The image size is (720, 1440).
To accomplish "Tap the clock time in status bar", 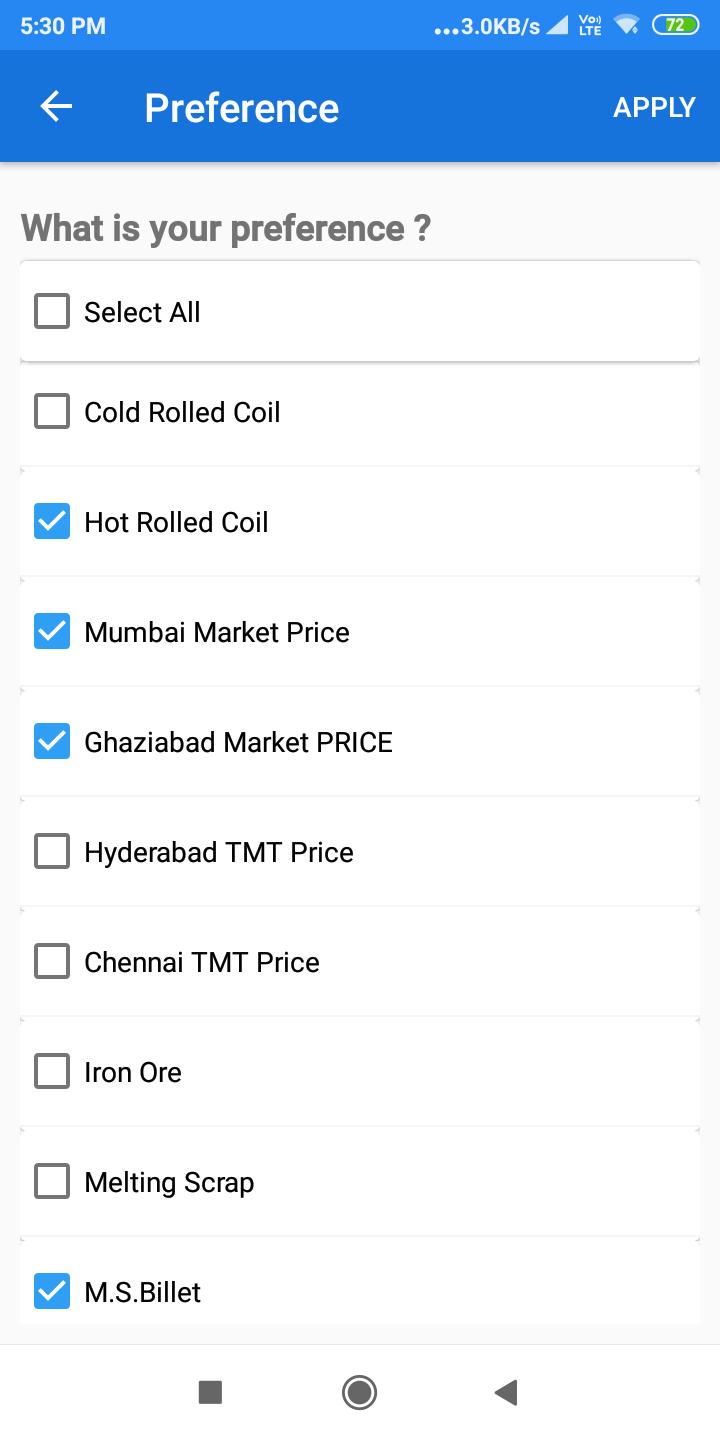I will [x=62, y=26].
